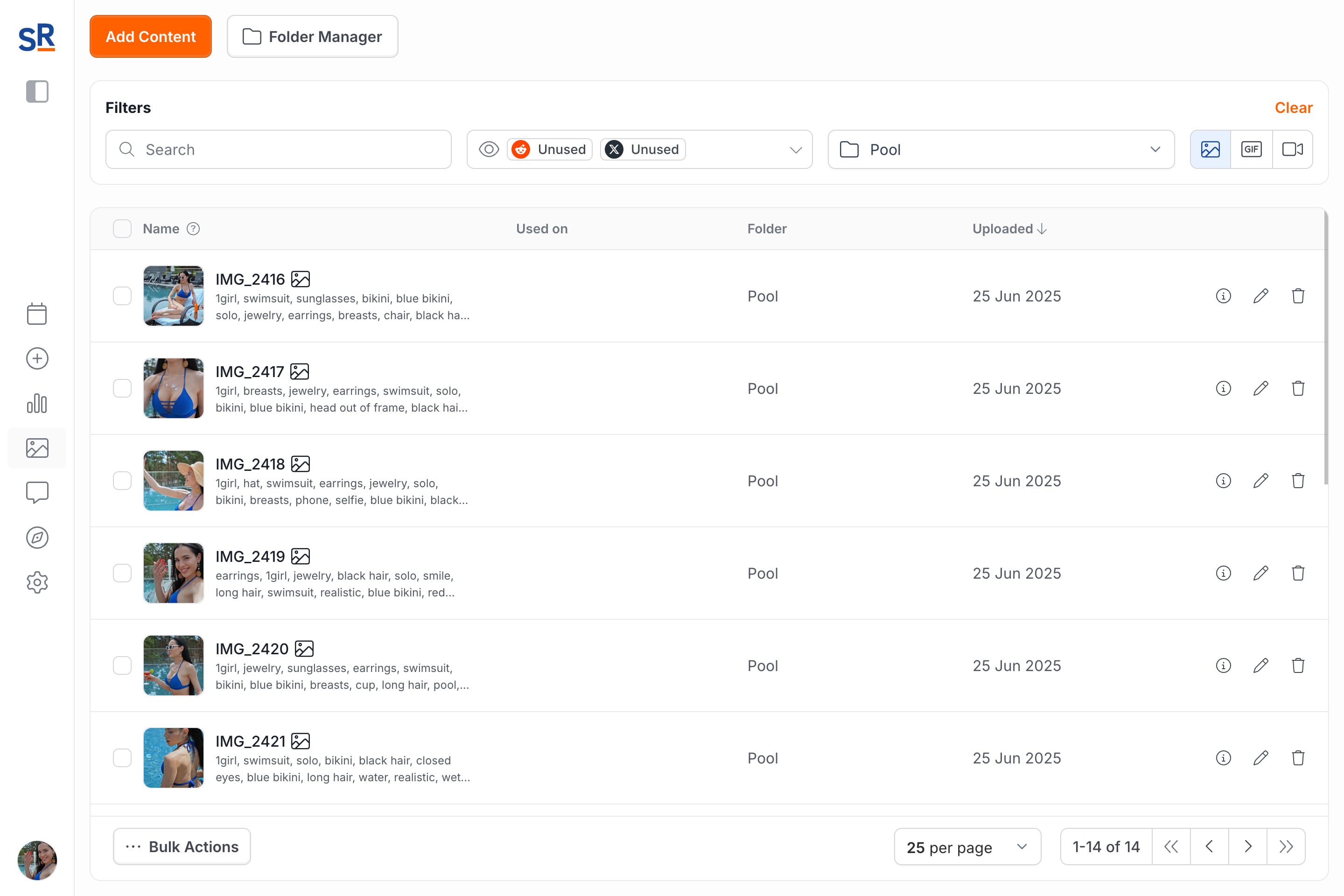Toggle select-all checkbox in table header
Viewport: 1344px width, 896px height.
click(x=122, y=229)
